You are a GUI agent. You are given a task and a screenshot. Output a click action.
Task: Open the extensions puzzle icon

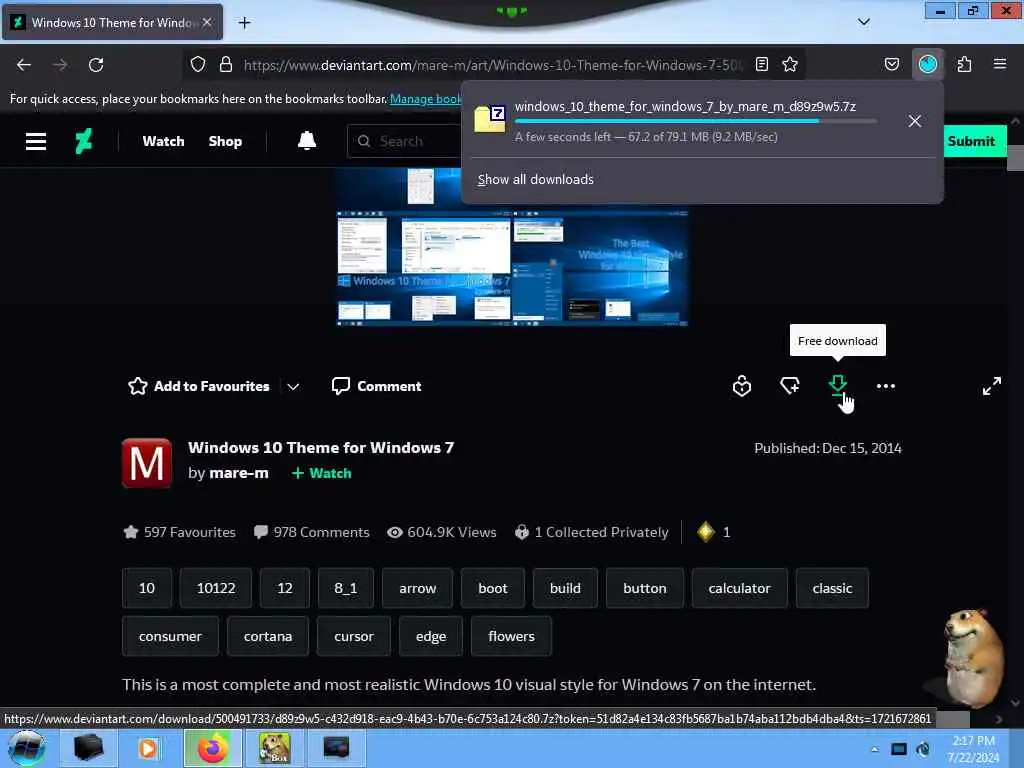[965, 64]
